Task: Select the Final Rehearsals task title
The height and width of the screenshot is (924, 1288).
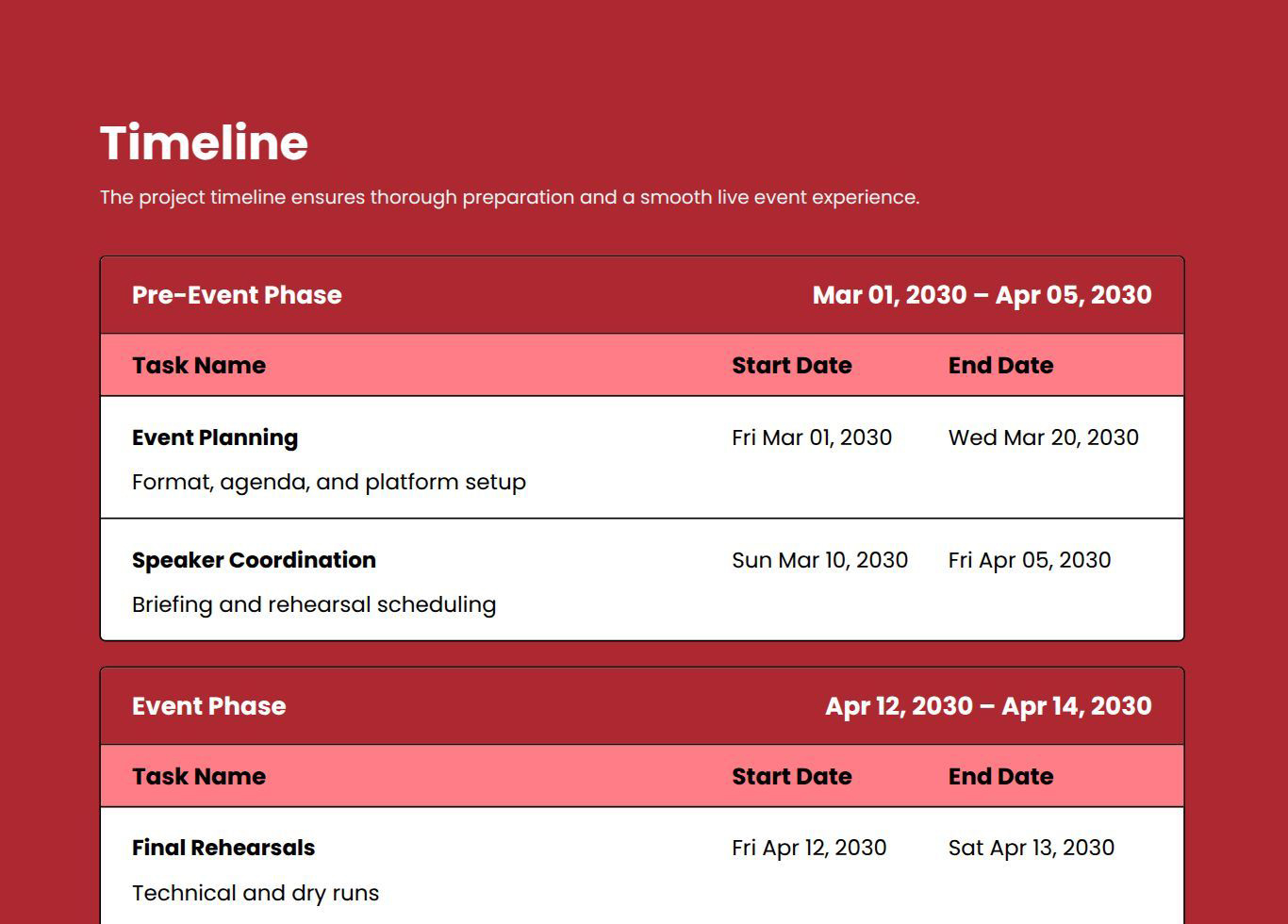Action: (223, 848)
